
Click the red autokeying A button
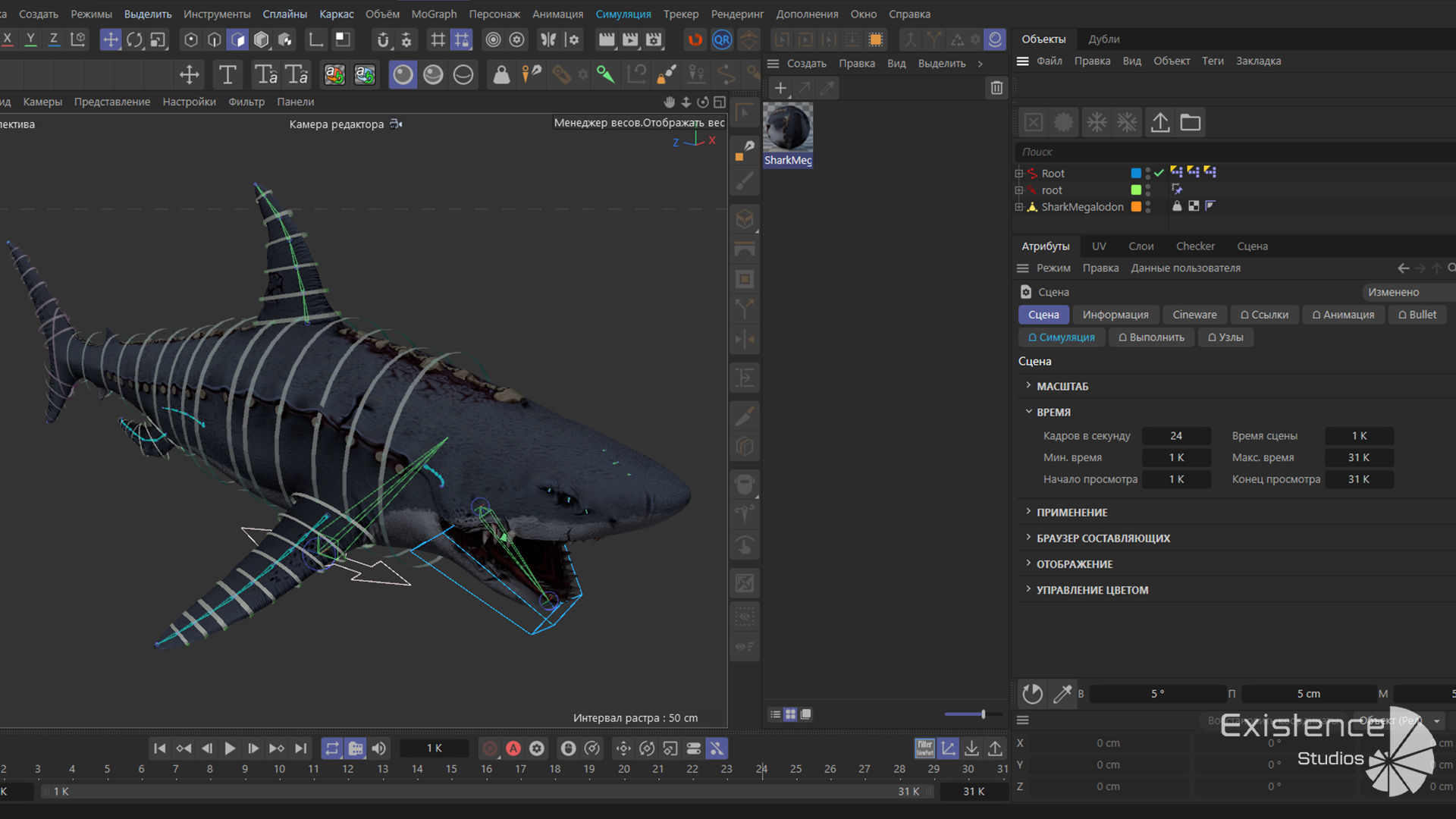513,748
